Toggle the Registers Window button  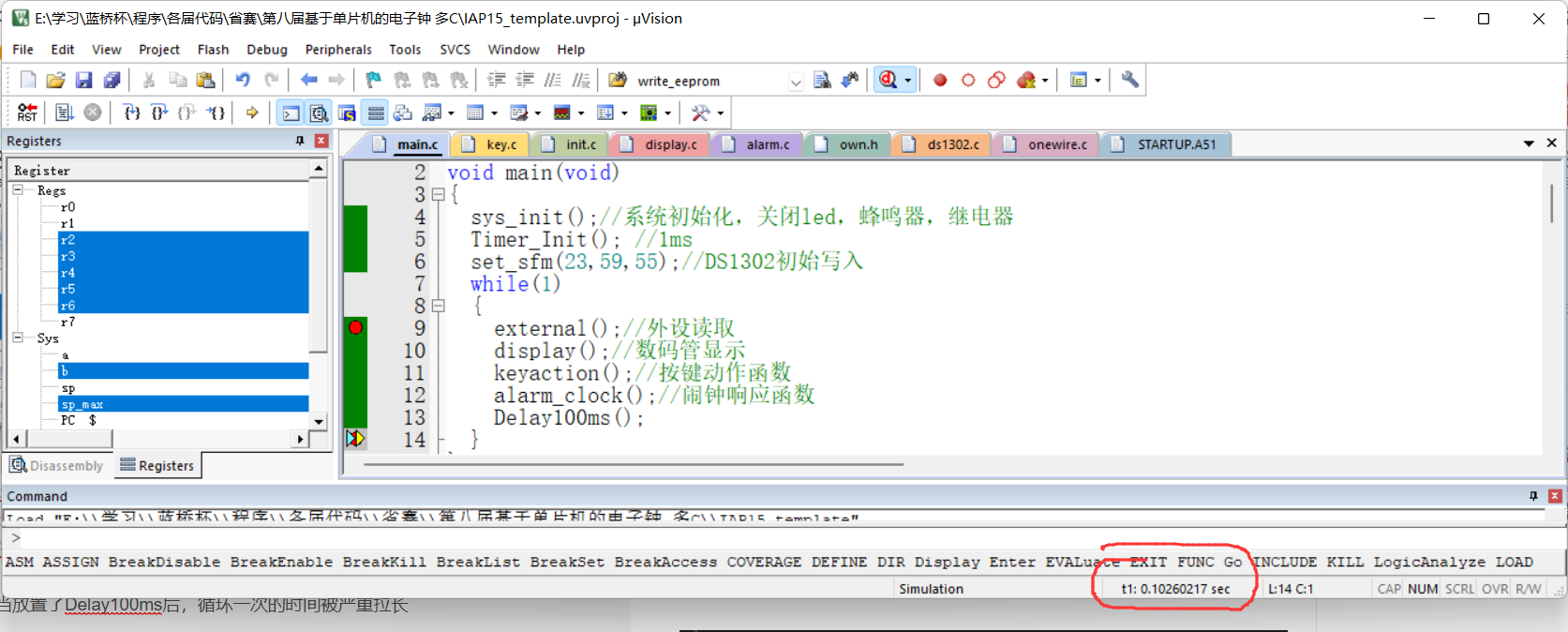coord(376,113)
